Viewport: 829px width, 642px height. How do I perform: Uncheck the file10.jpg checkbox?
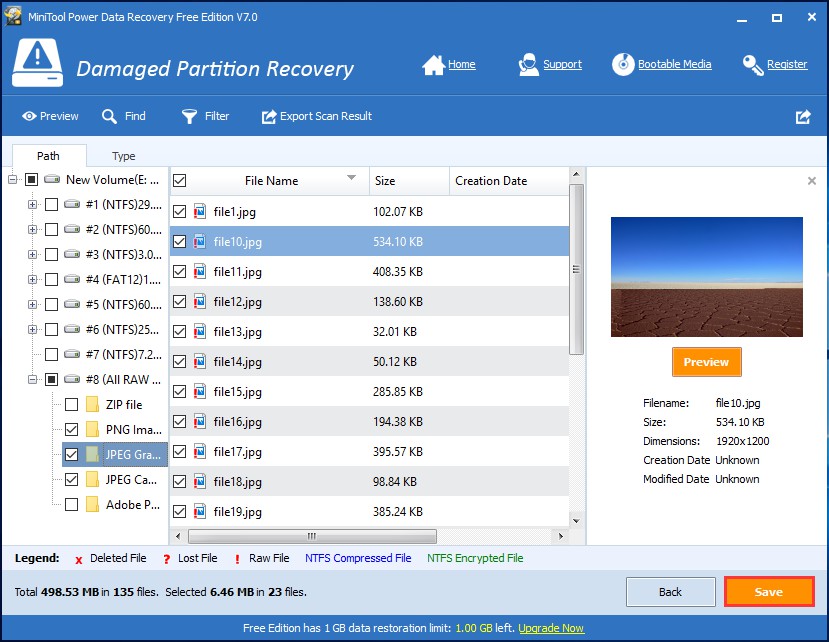pos(180,242)
